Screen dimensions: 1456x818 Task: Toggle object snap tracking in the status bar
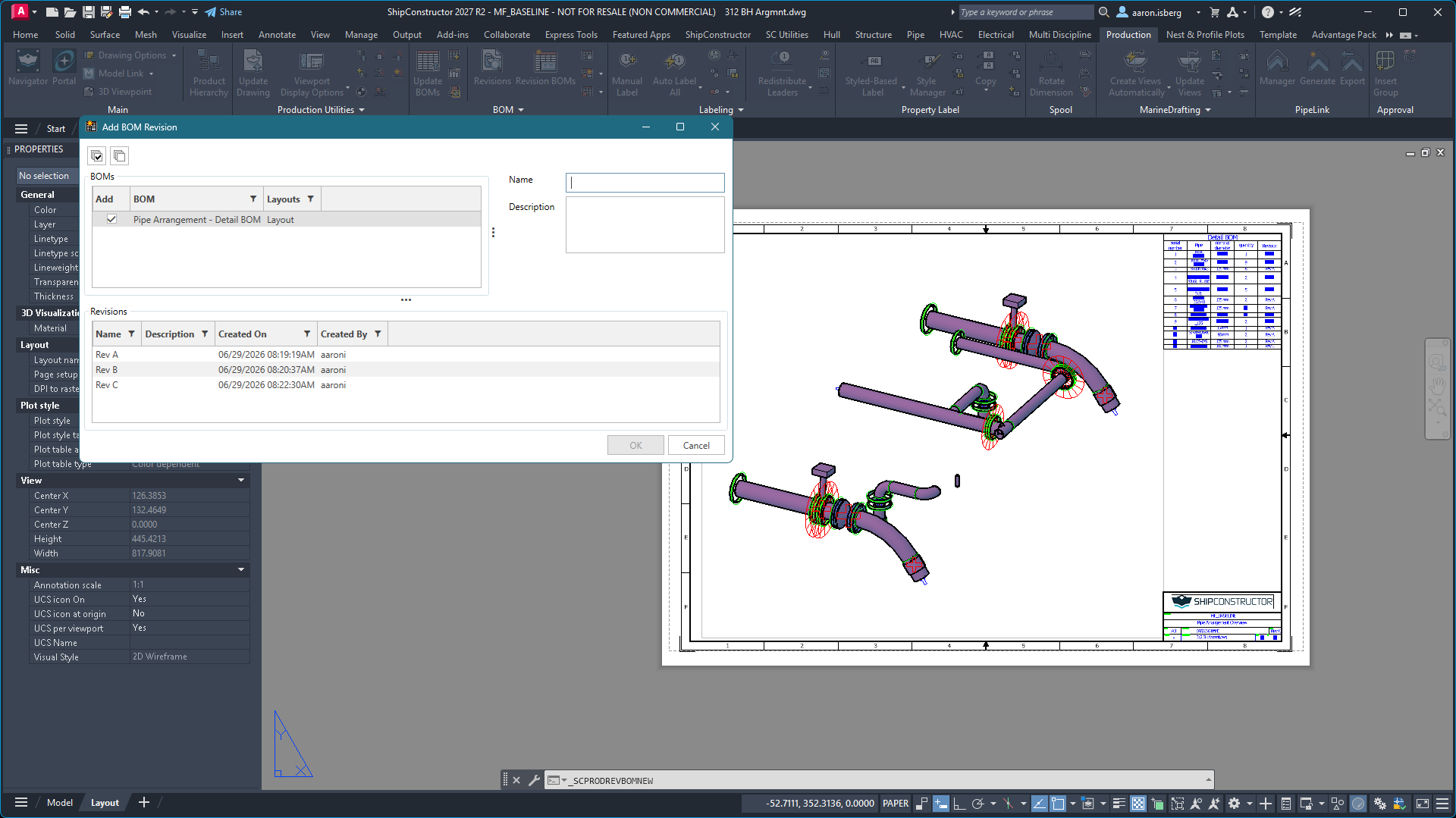[x=1039, y=804]
